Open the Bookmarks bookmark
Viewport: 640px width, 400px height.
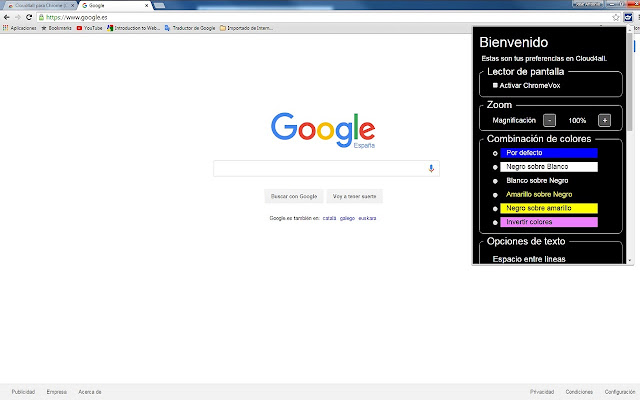click(x=56, y=28)
